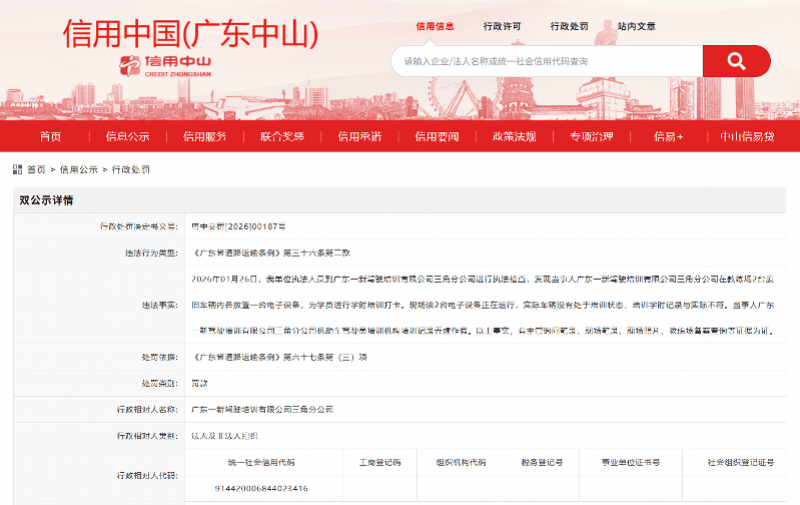
Task: Click the 行政相对人类别 label
Action: point(147,436)
